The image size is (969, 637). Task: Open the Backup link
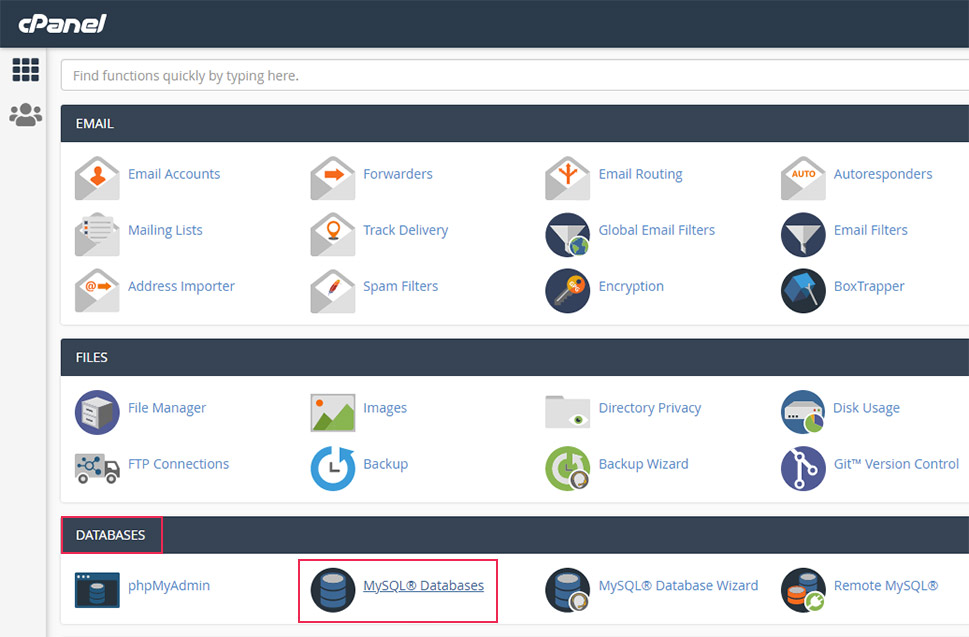point(386,465)
